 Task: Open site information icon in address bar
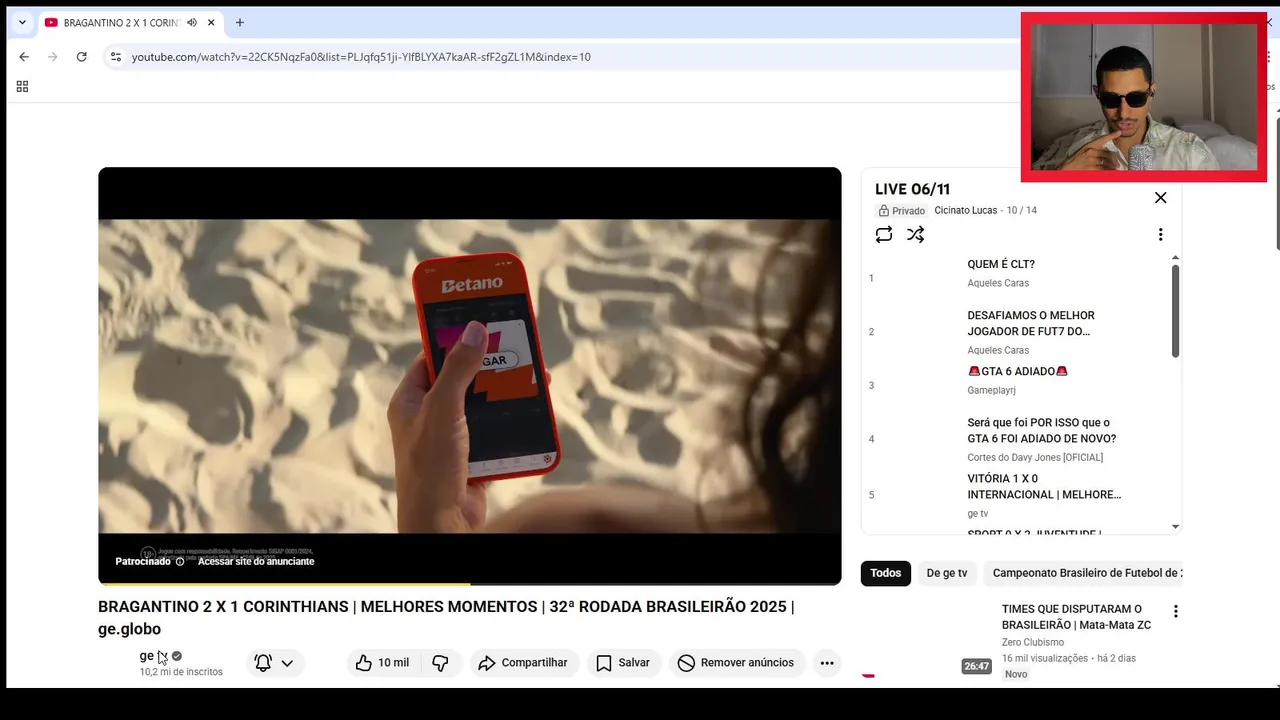[x=116, y=57]
